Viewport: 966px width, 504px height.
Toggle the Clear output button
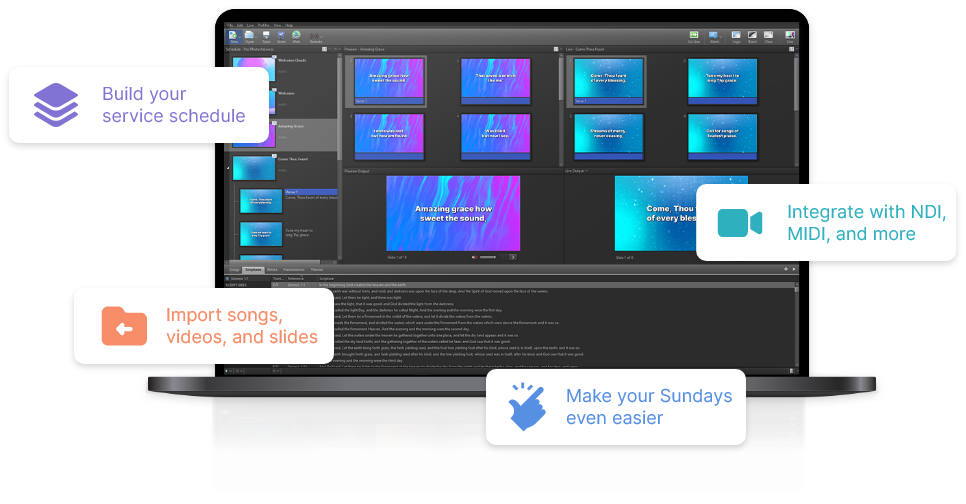click(x=768, y=36)
